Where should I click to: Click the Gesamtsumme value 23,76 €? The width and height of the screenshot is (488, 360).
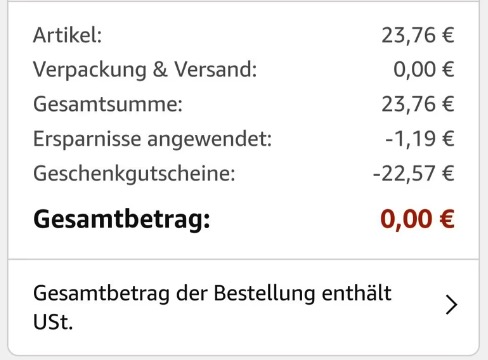[418, 104]
